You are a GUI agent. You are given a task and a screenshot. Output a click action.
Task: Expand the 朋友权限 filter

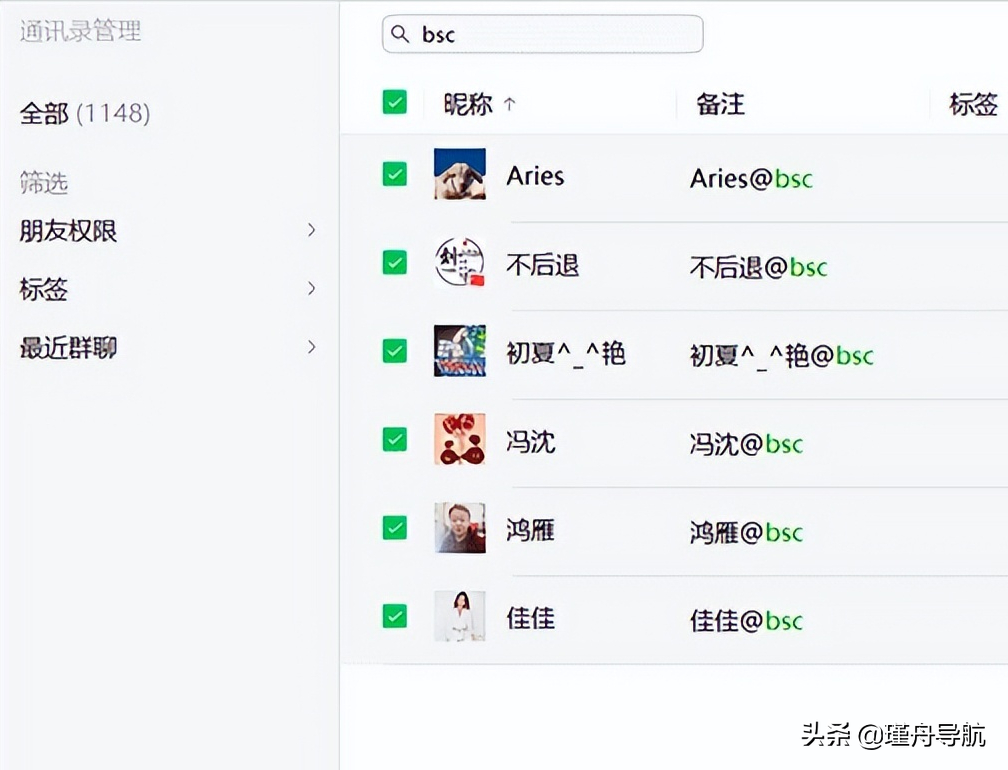(x=311, y=231)
